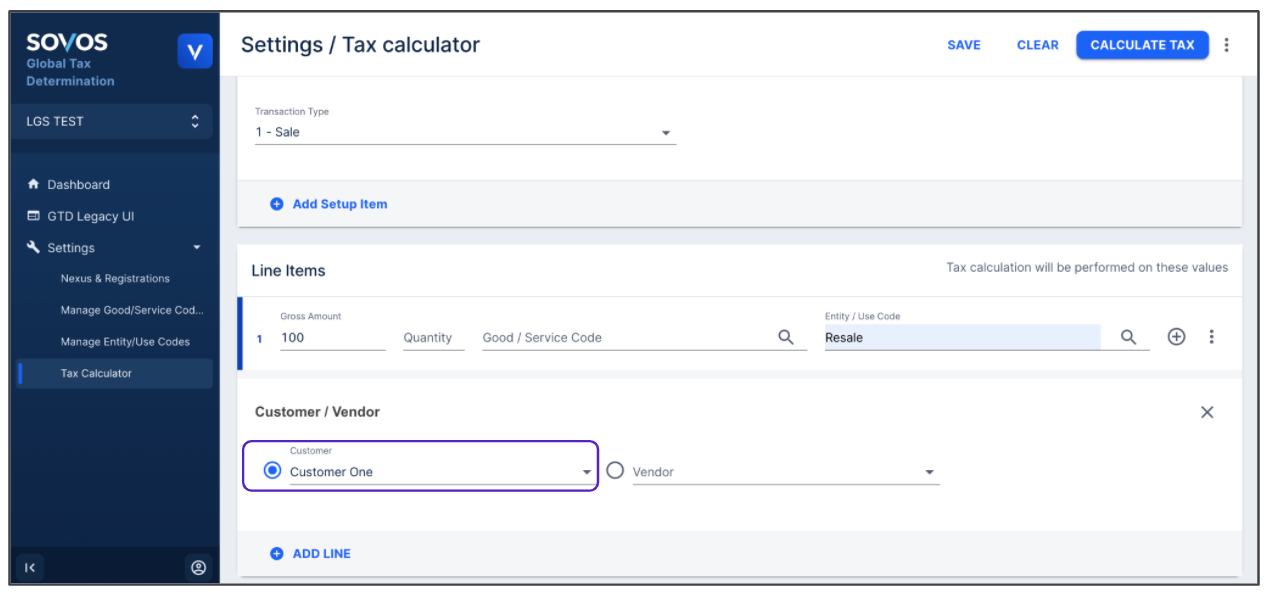Select the Customer radio button
Screen dimensions: 1270x594
click(x=272, y=471)
